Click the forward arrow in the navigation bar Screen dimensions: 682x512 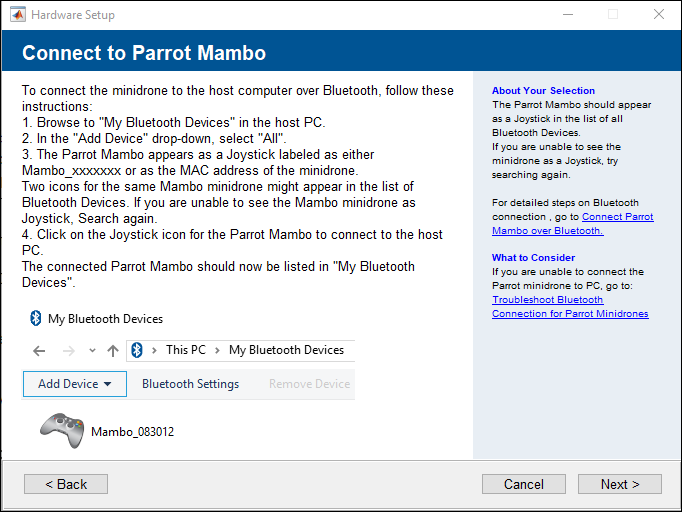coord(67,351)
